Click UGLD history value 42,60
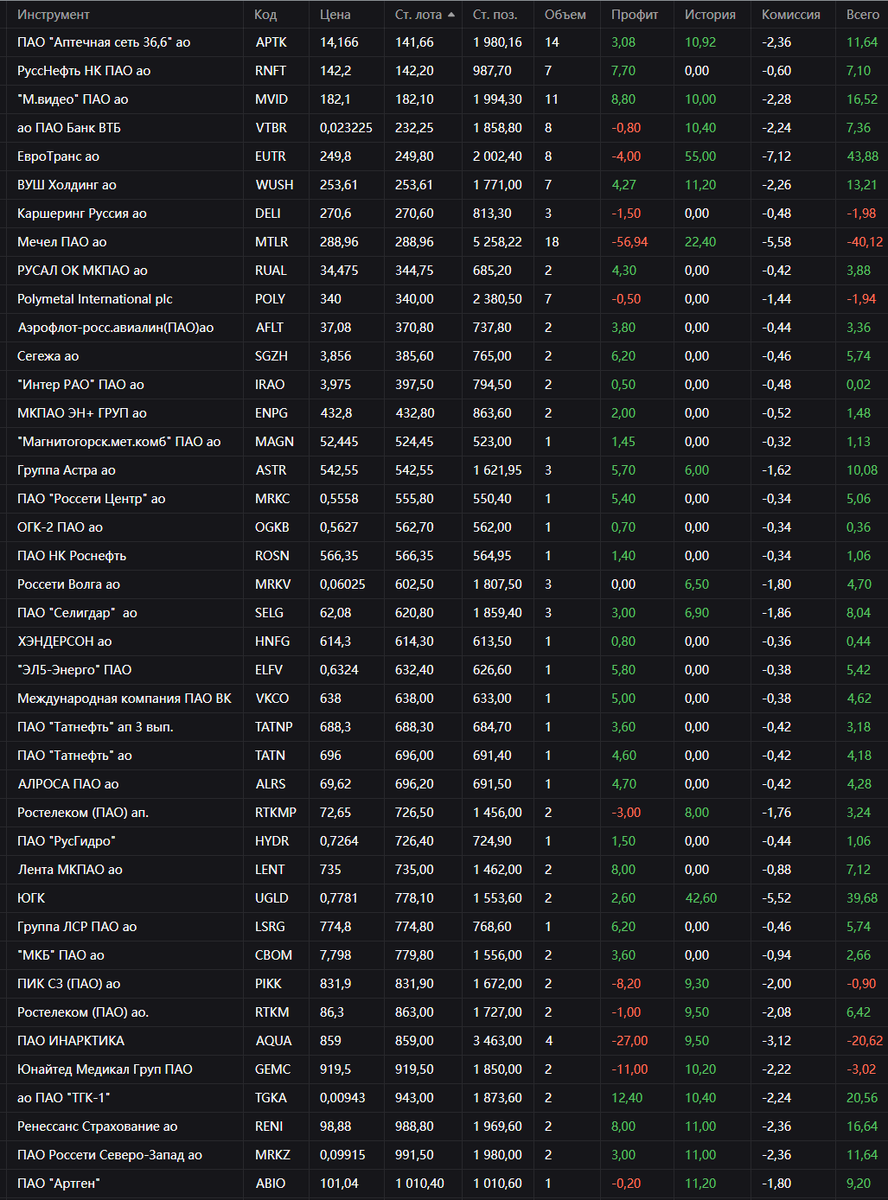888x1200 pixels. [x=701, y=898]
